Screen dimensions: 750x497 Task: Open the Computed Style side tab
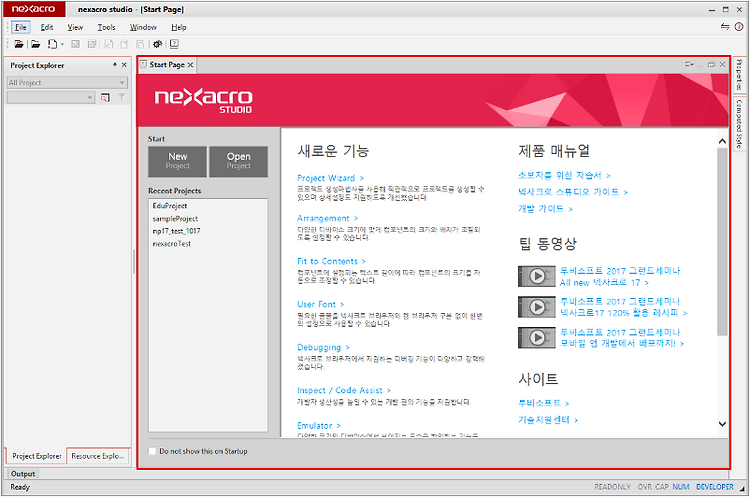tap(739, 123)
